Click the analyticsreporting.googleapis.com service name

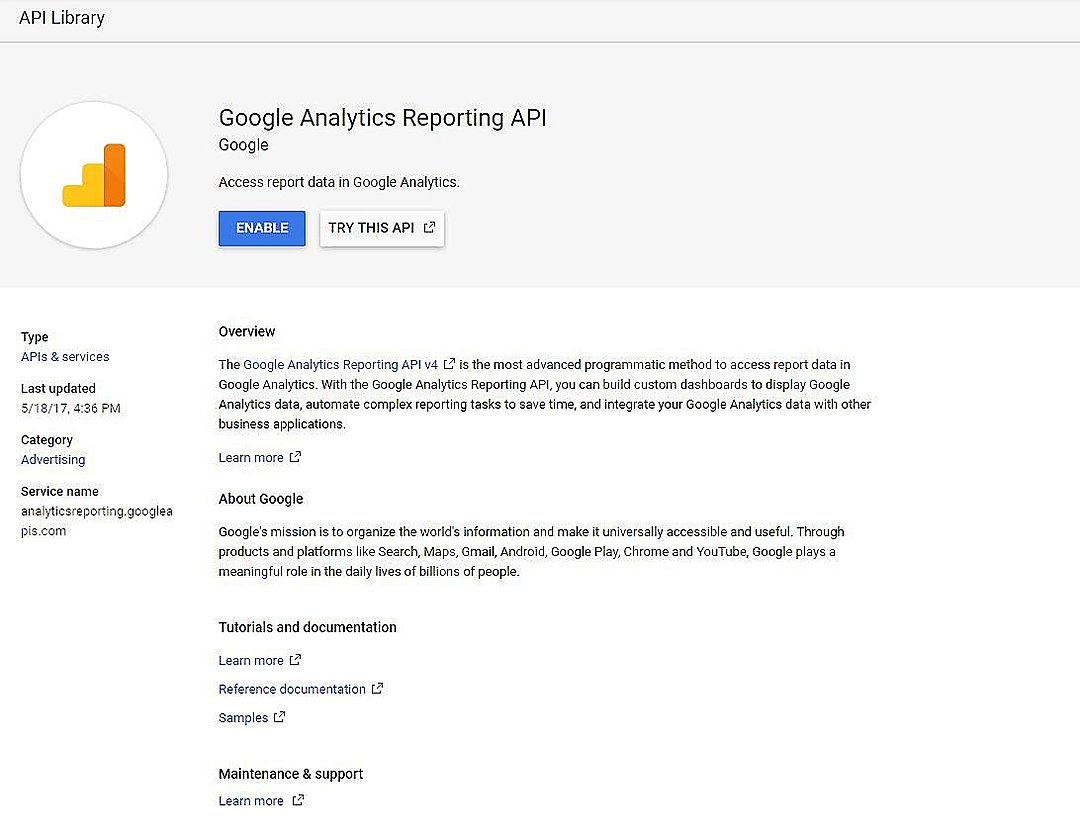96,521
